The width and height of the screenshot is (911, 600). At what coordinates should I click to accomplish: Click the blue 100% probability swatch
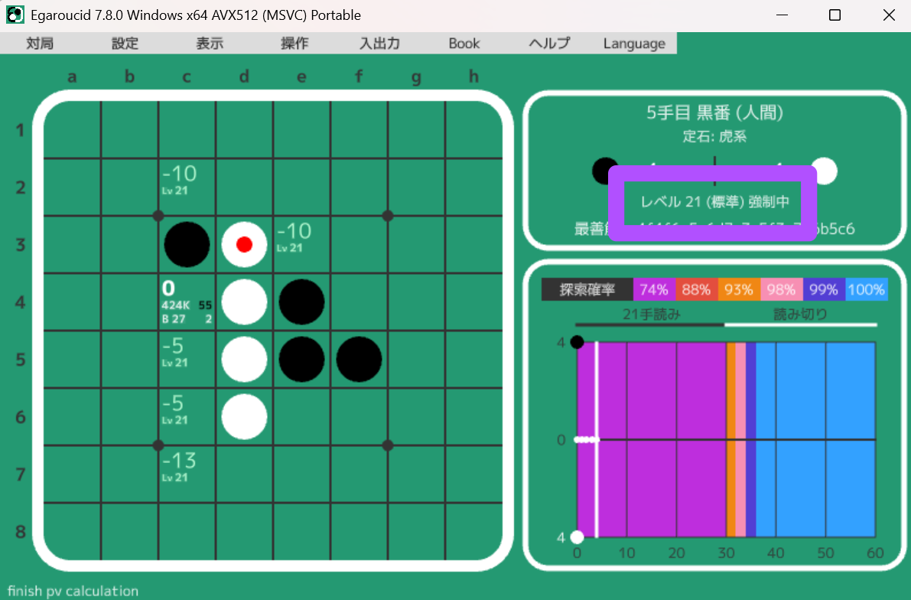866,290
